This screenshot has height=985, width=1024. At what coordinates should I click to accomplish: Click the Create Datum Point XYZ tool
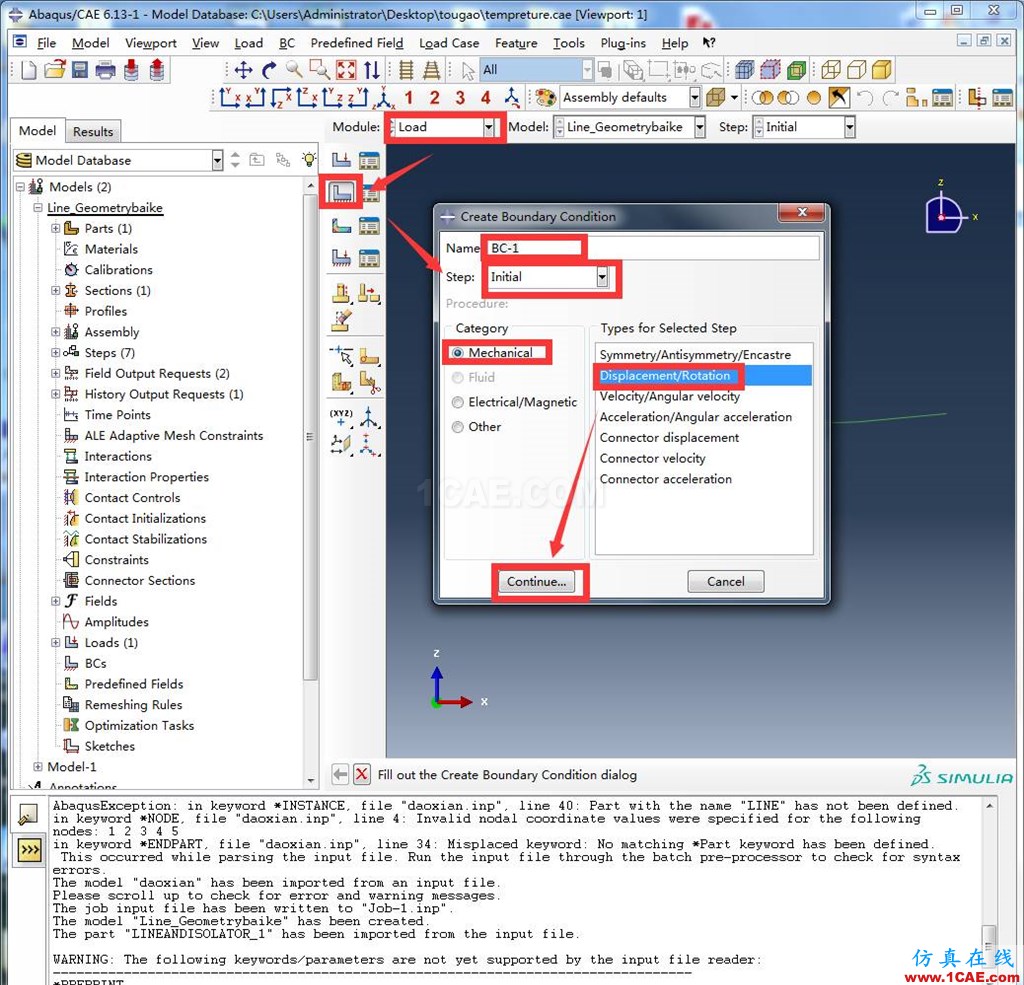[x=341, y=417]
